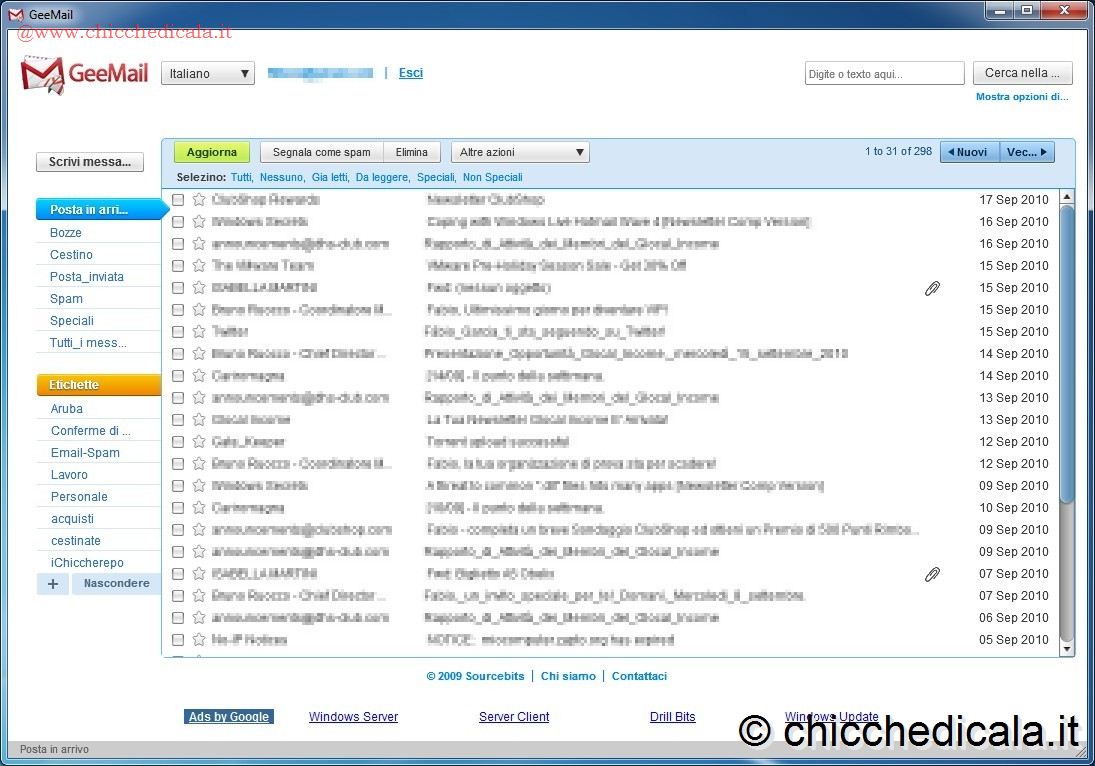Expand the Altre azioni dropdown
The width and height of the screenshot is (1095, 766).
click(x=520, y=152)
